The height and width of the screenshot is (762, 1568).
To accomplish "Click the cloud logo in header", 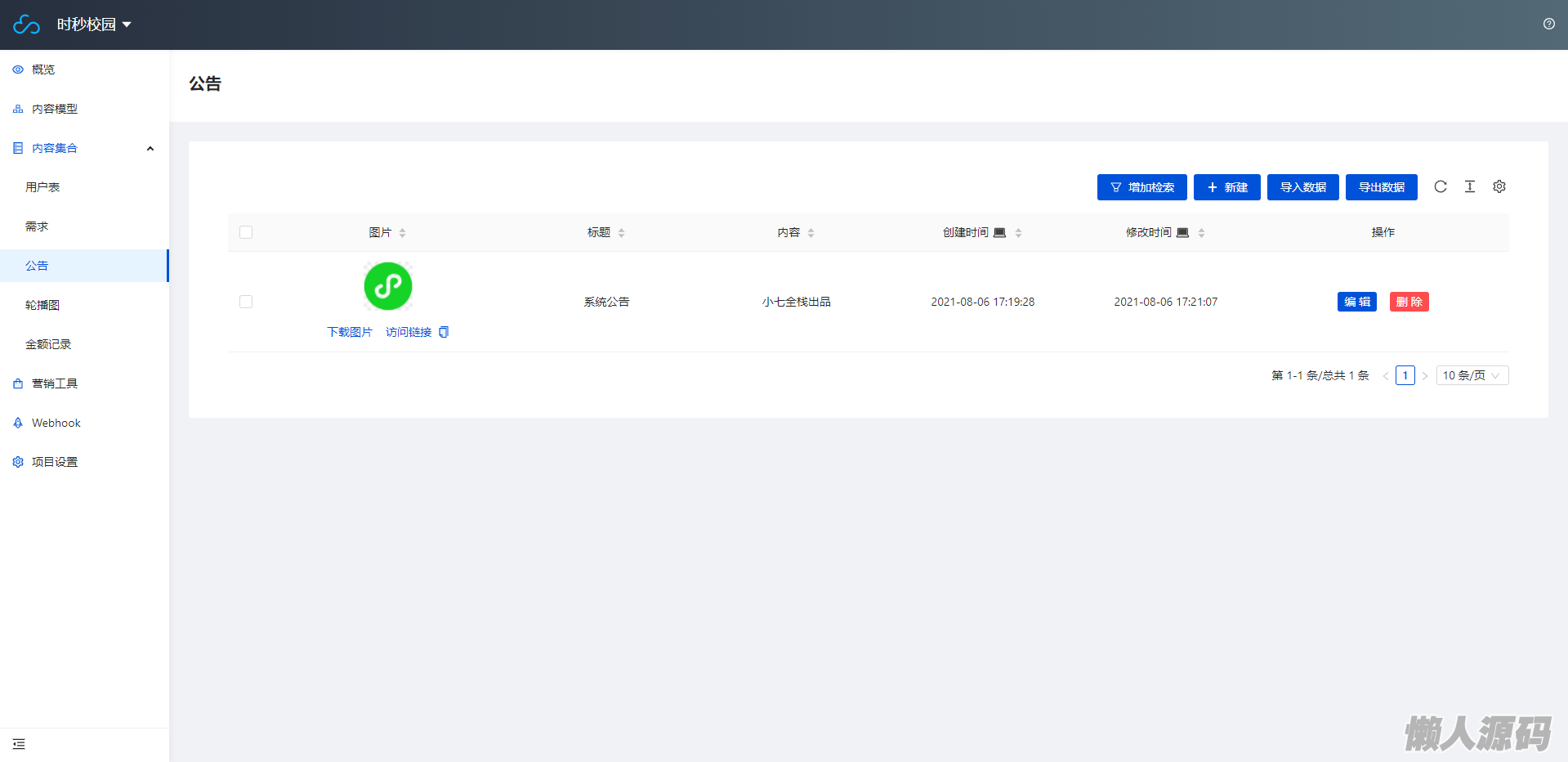I will [26, 25].
